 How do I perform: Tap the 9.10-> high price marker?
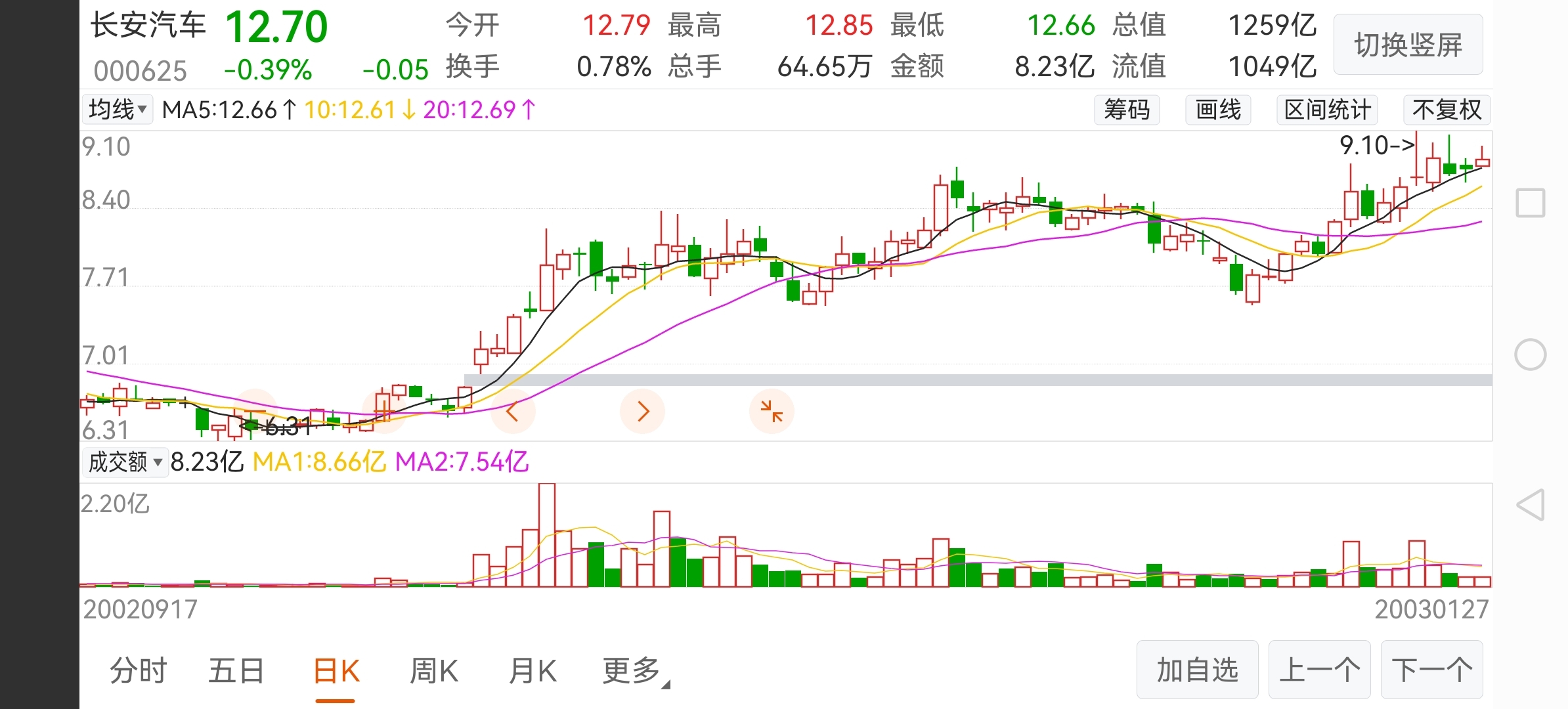(1377, 145)
